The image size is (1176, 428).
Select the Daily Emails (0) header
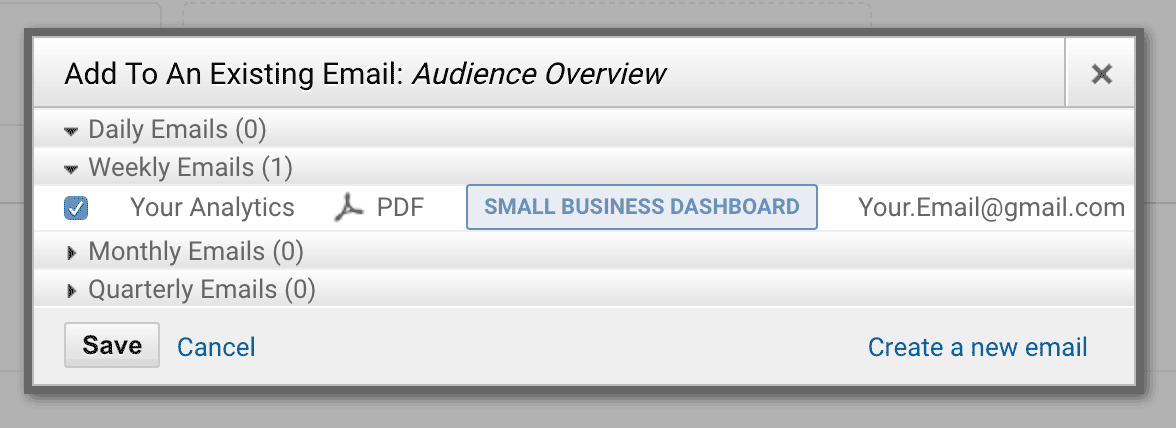tap(177, 130)
